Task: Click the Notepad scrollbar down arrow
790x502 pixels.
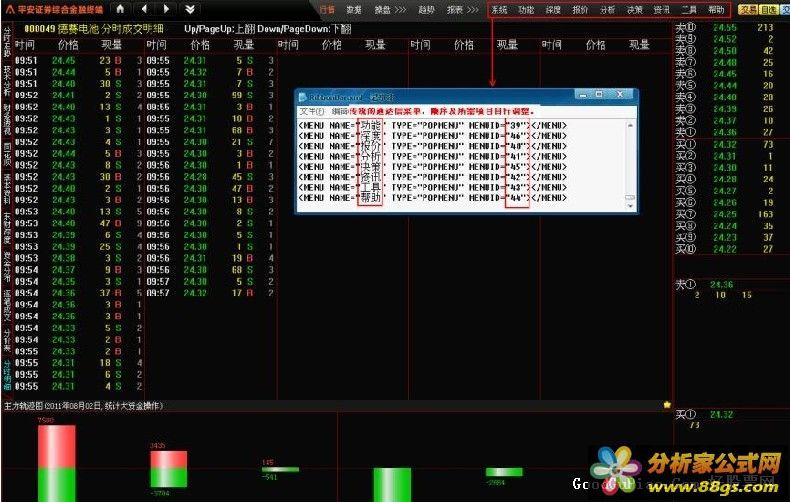Action: coord(630,206)
